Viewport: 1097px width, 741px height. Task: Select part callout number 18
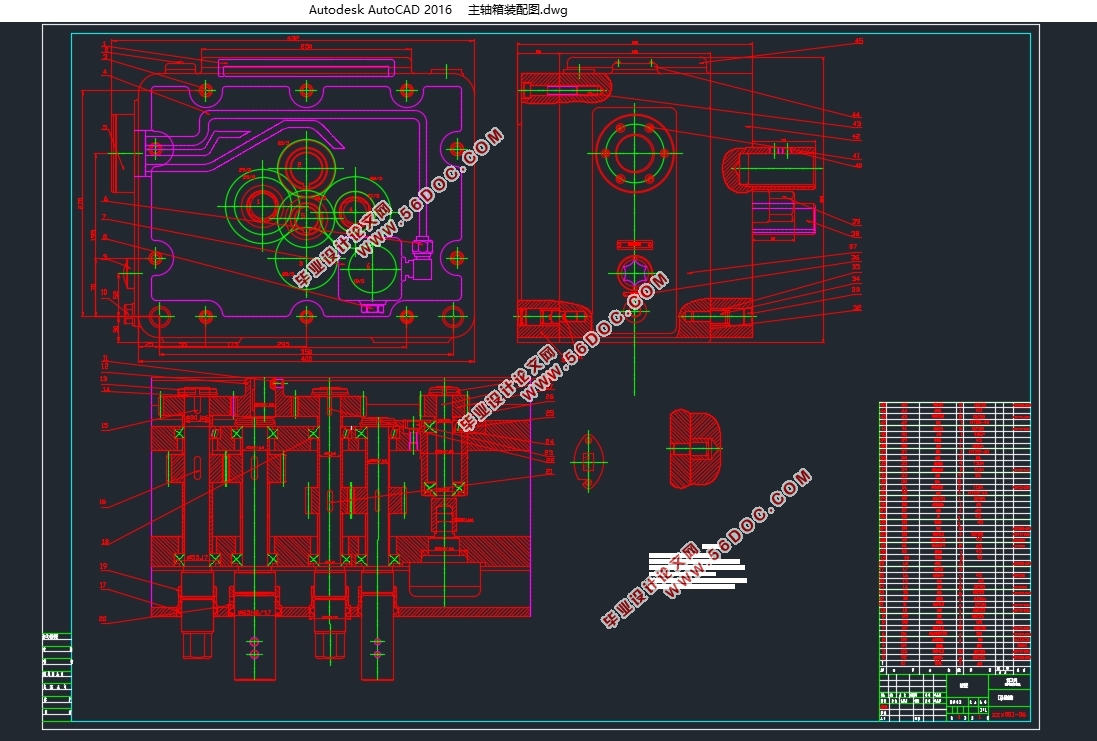[105, 542]
